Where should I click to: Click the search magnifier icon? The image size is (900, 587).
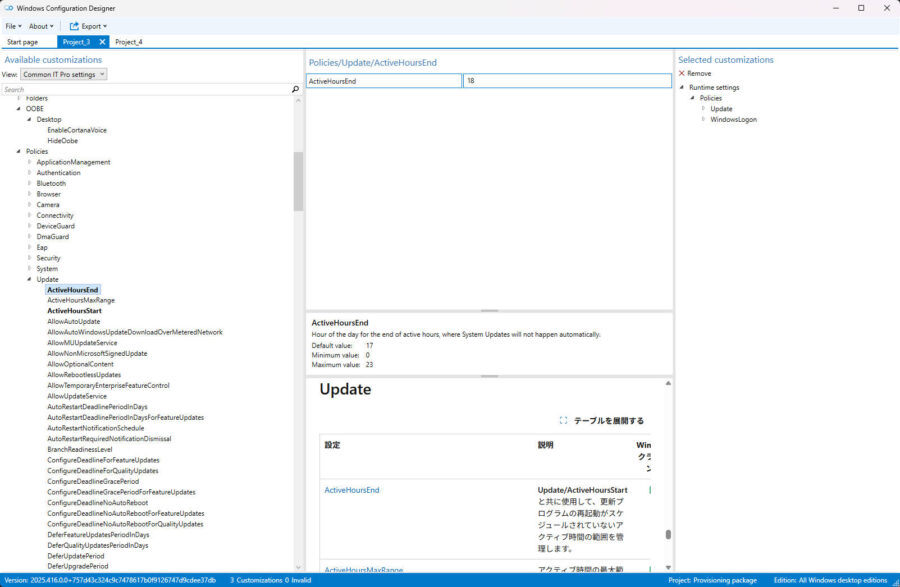[295, 89]
